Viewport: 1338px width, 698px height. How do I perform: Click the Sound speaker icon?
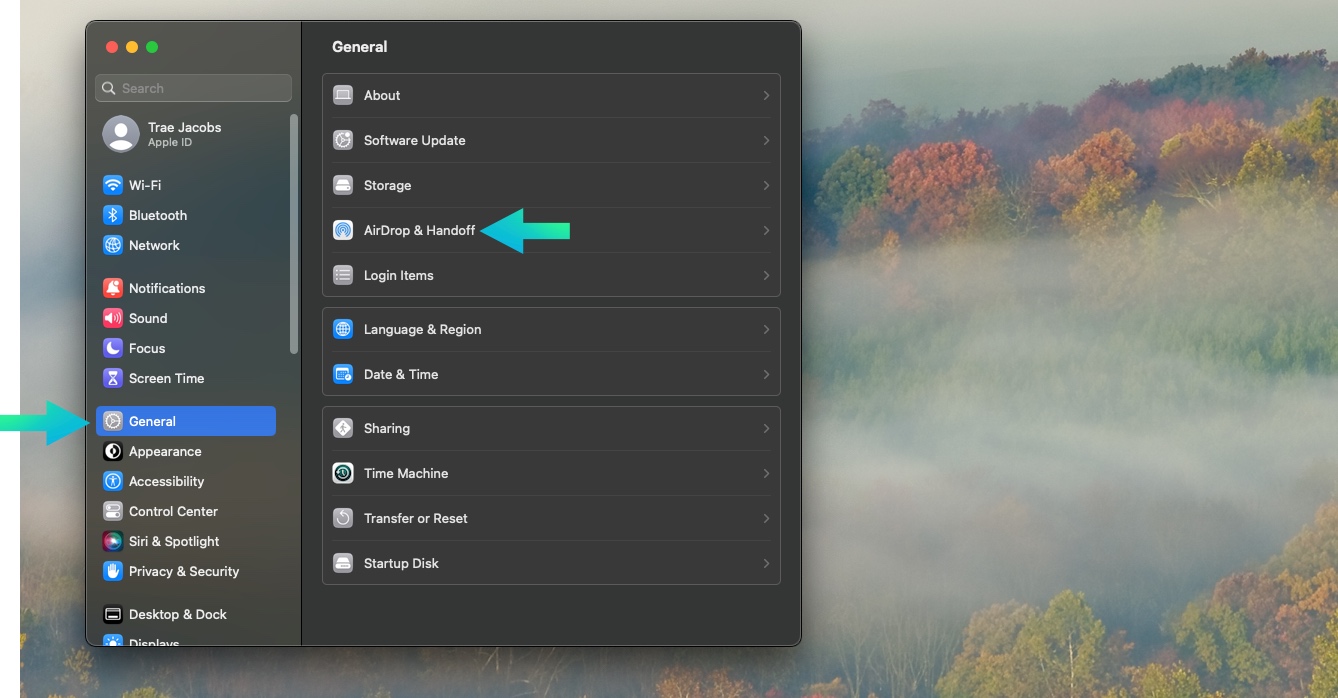coord(113,318)
